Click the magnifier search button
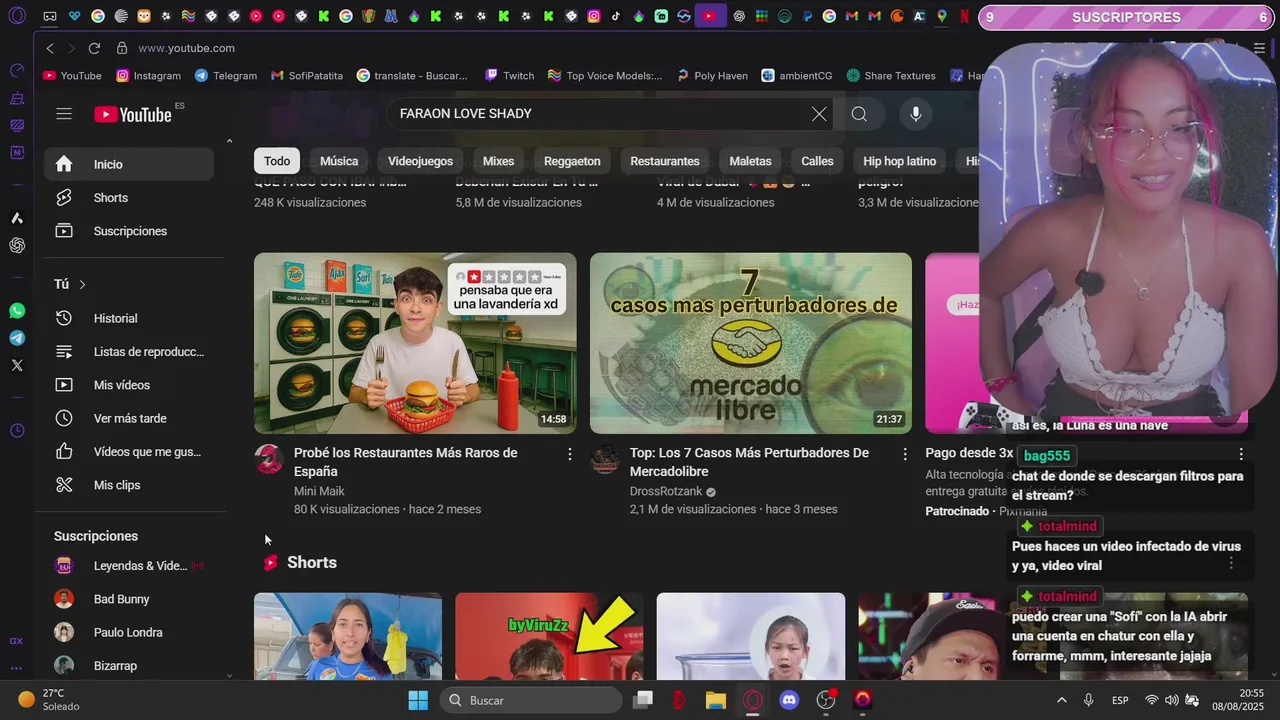Screen dimensions: 1280x720 pos(859,114)
